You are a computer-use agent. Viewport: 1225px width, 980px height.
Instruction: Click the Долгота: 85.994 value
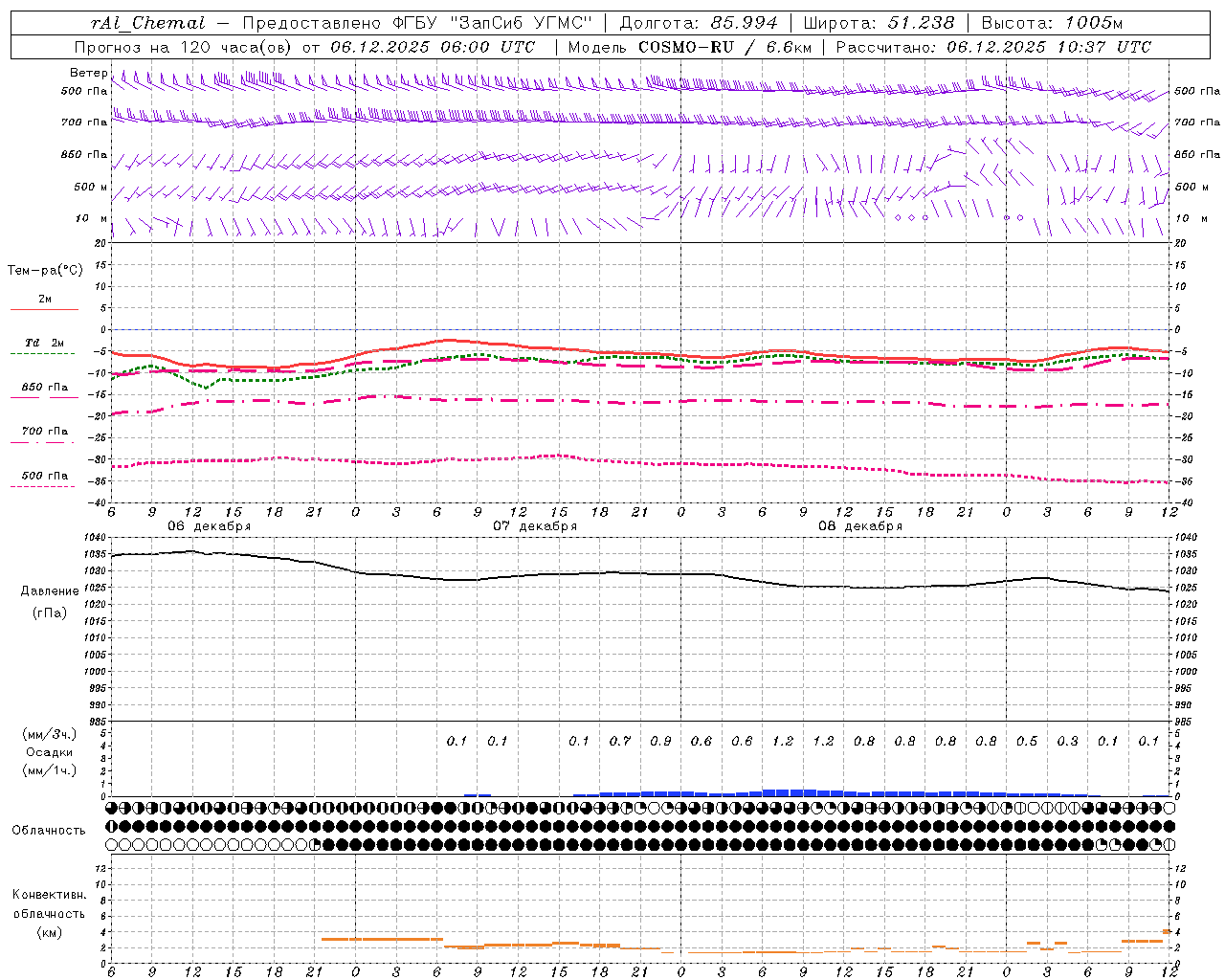(699, 23)
